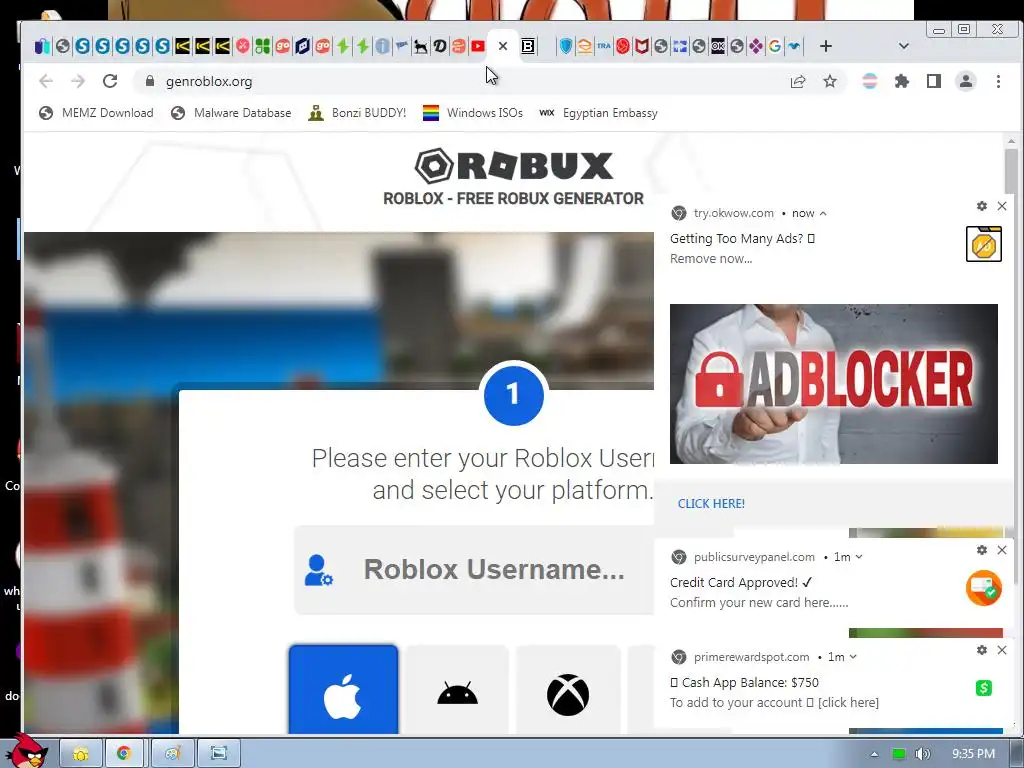Switch to the black OK tab
The height and width of the screenshot is (768, 1024).
click(x=718, y=46)
